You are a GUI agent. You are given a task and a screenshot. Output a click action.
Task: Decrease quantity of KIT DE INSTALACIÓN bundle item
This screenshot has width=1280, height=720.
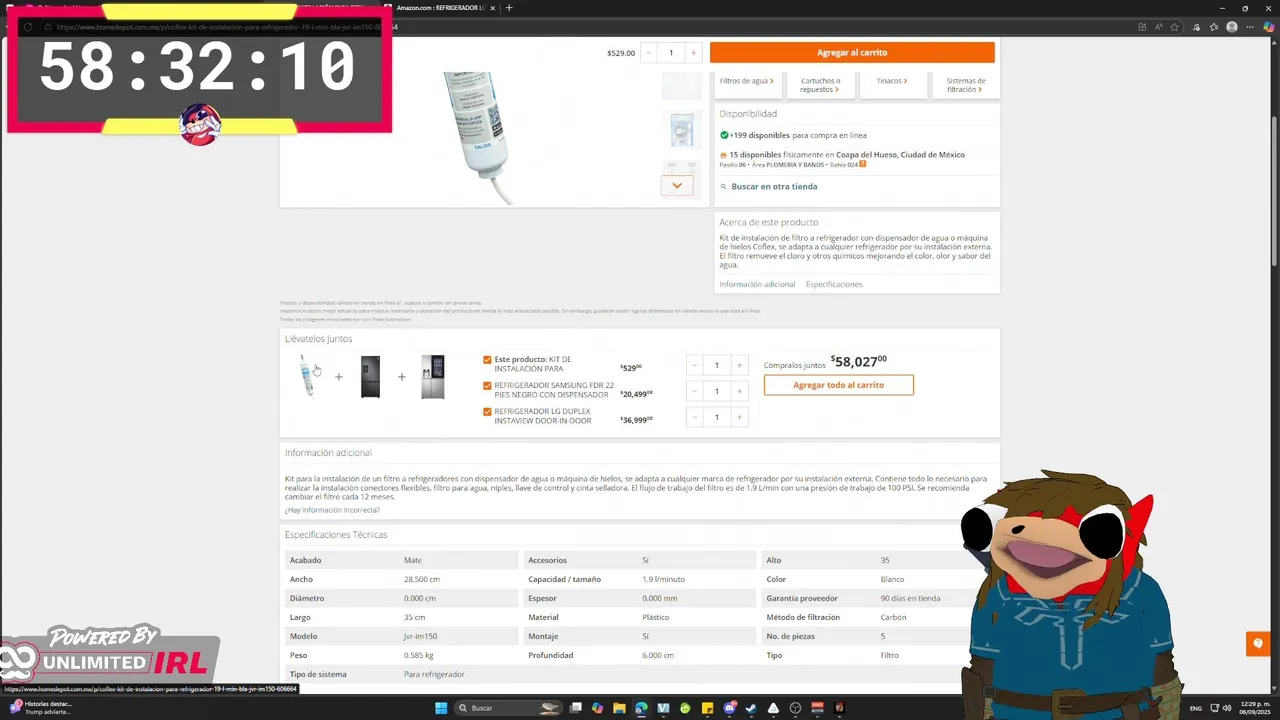point(695,365)
